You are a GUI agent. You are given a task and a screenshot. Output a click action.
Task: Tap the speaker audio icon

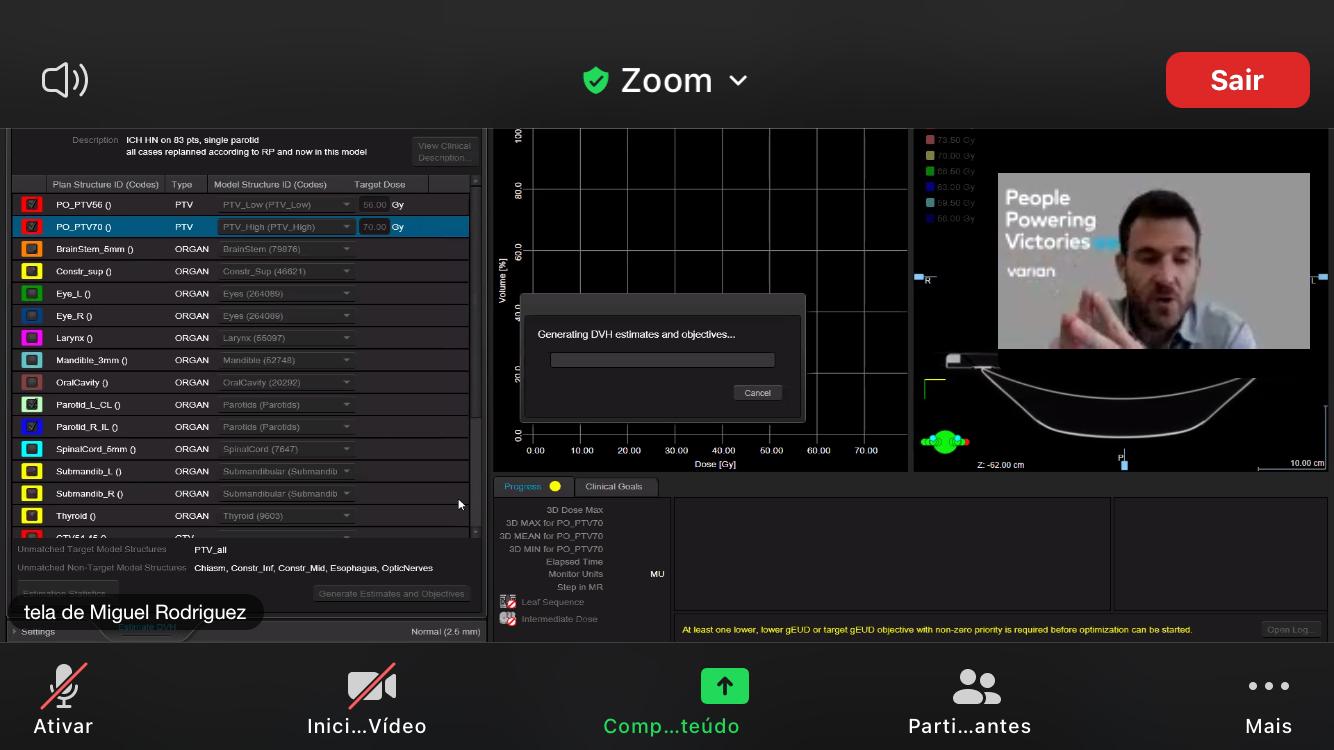pos(65,80)
